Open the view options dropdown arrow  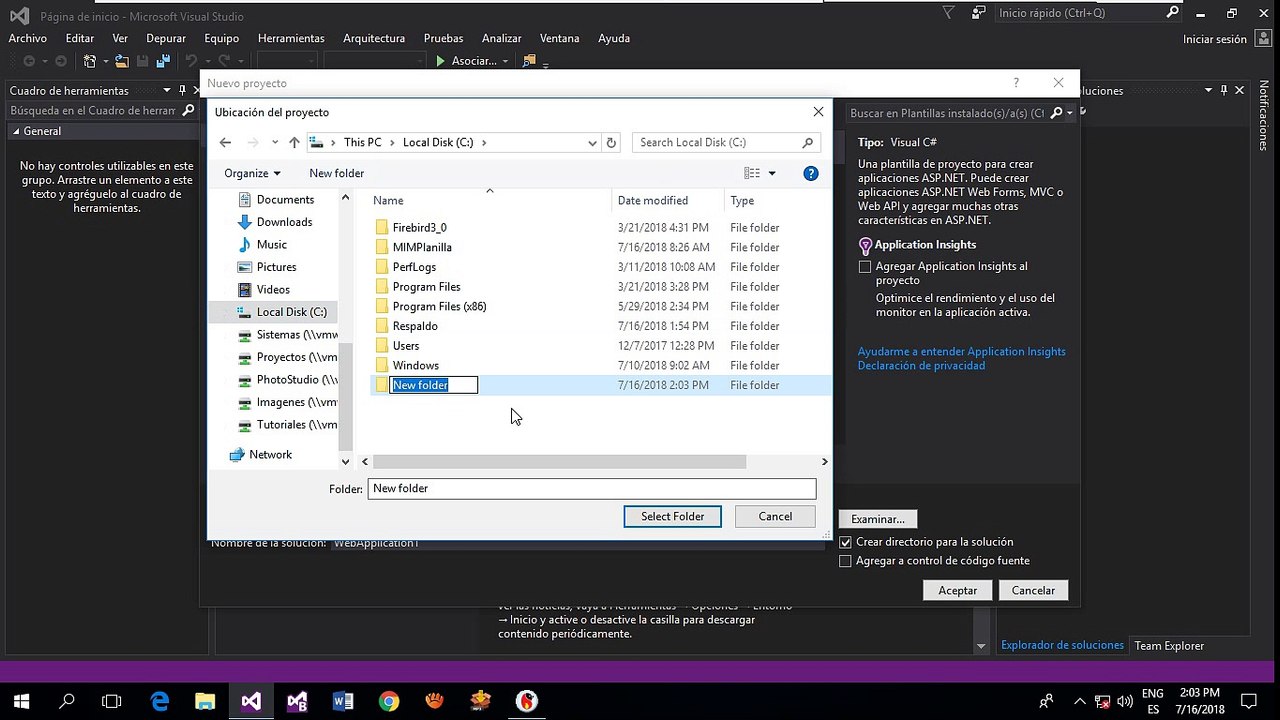click(772, 173)
